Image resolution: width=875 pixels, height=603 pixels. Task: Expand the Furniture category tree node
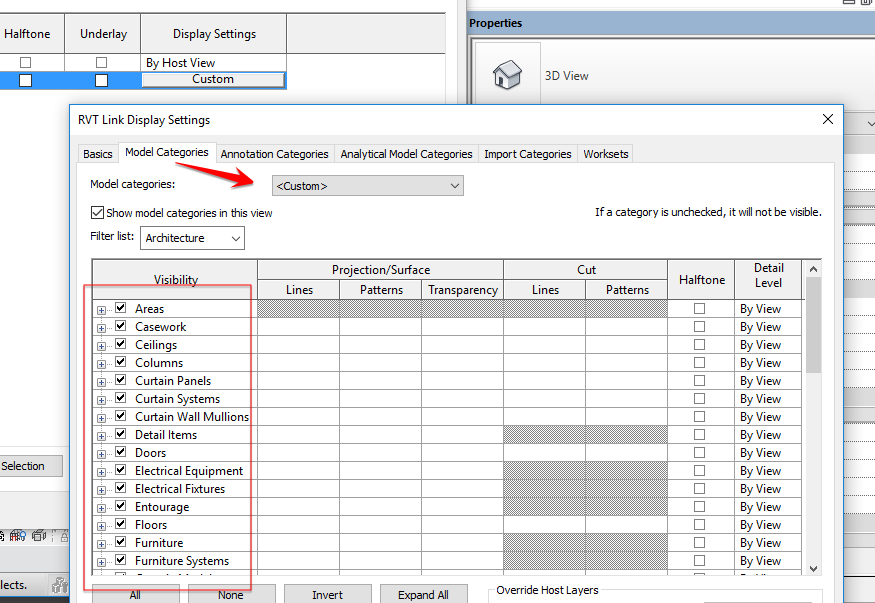tap(102, 543)
